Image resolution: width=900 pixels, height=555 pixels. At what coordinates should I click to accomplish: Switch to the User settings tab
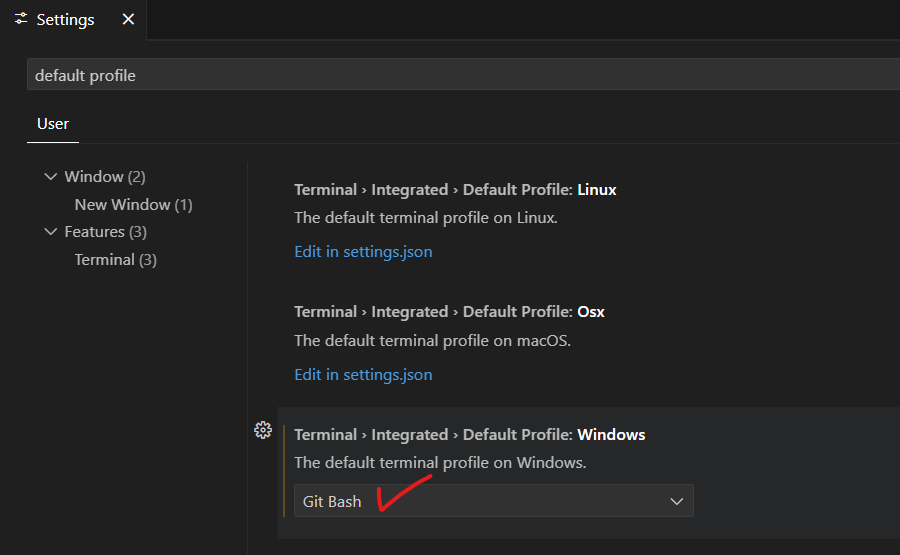[53, 124]
